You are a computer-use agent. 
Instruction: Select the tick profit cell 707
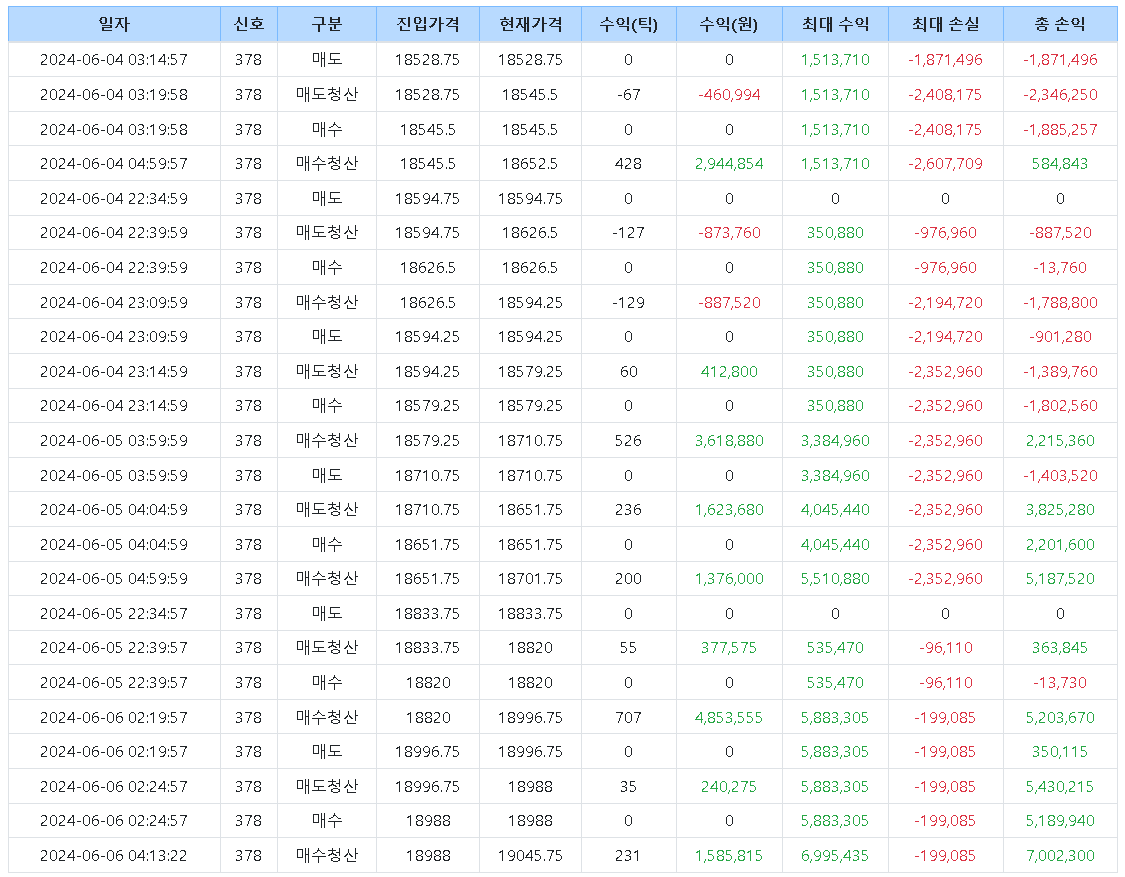coord(628,718)
